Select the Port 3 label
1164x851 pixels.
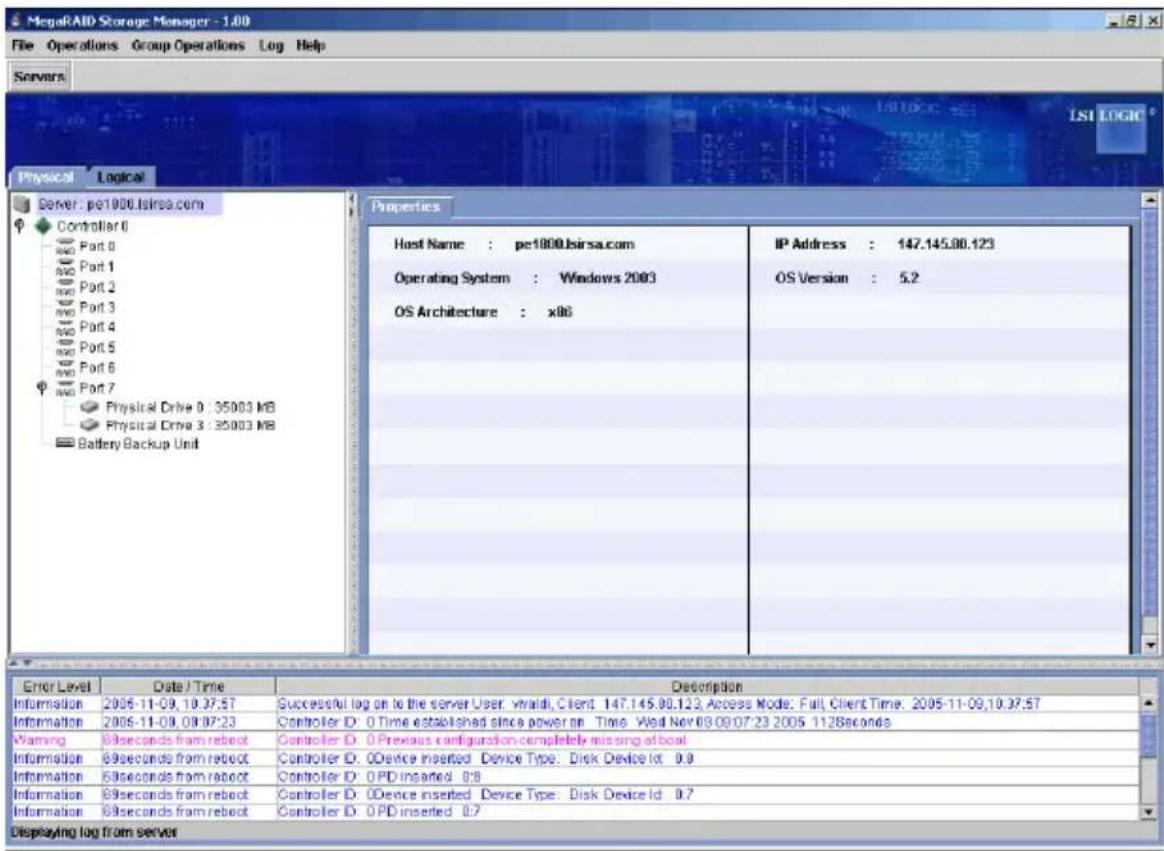(97, 307)
